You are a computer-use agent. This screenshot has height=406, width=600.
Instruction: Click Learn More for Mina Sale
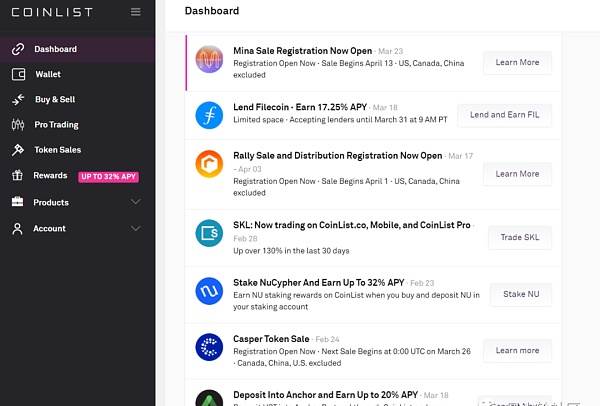coord(517,62)
